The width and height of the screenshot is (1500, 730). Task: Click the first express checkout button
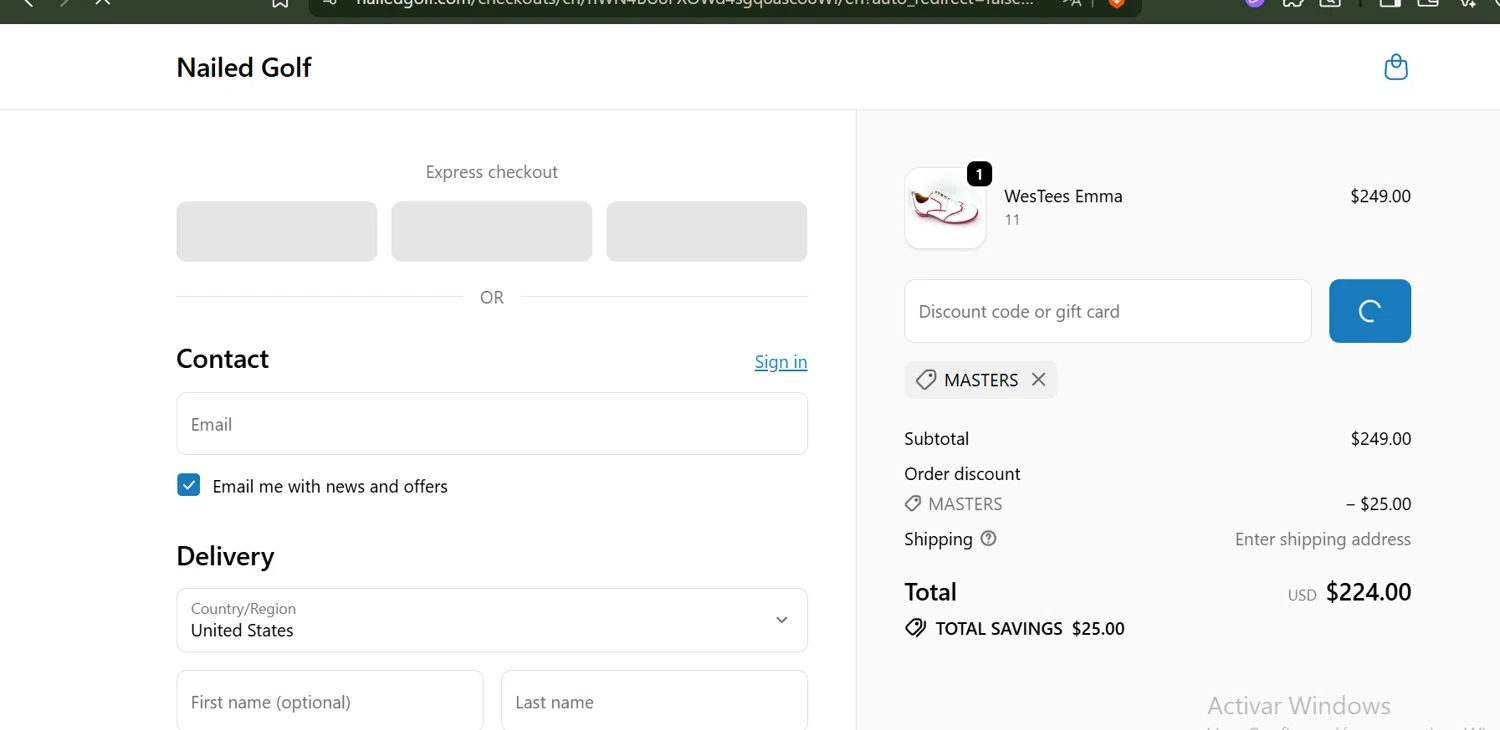[277, 231]
